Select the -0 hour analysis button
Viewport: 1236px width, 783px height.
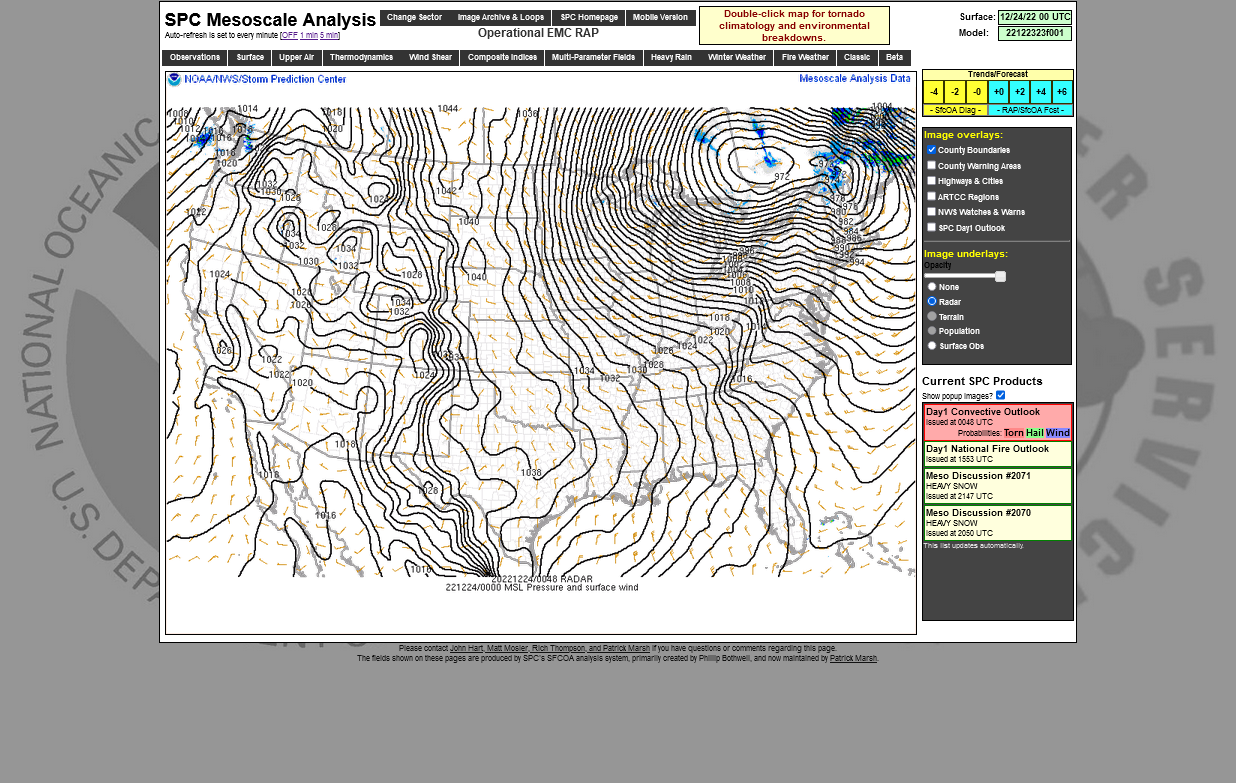click(x=977, y=92)
